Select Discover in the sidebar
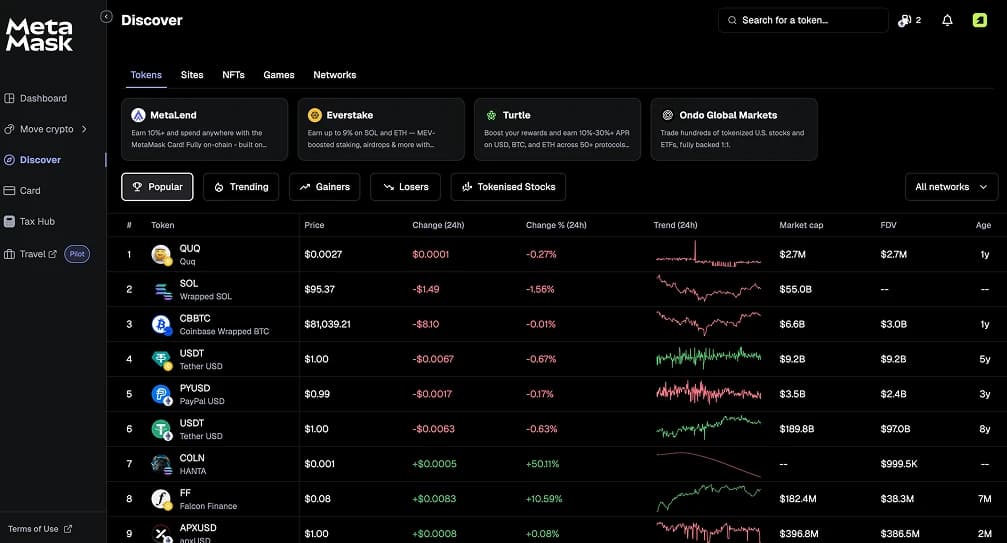Image resolution: width=1007 pixels, height=543 pixels. [33, 160]
